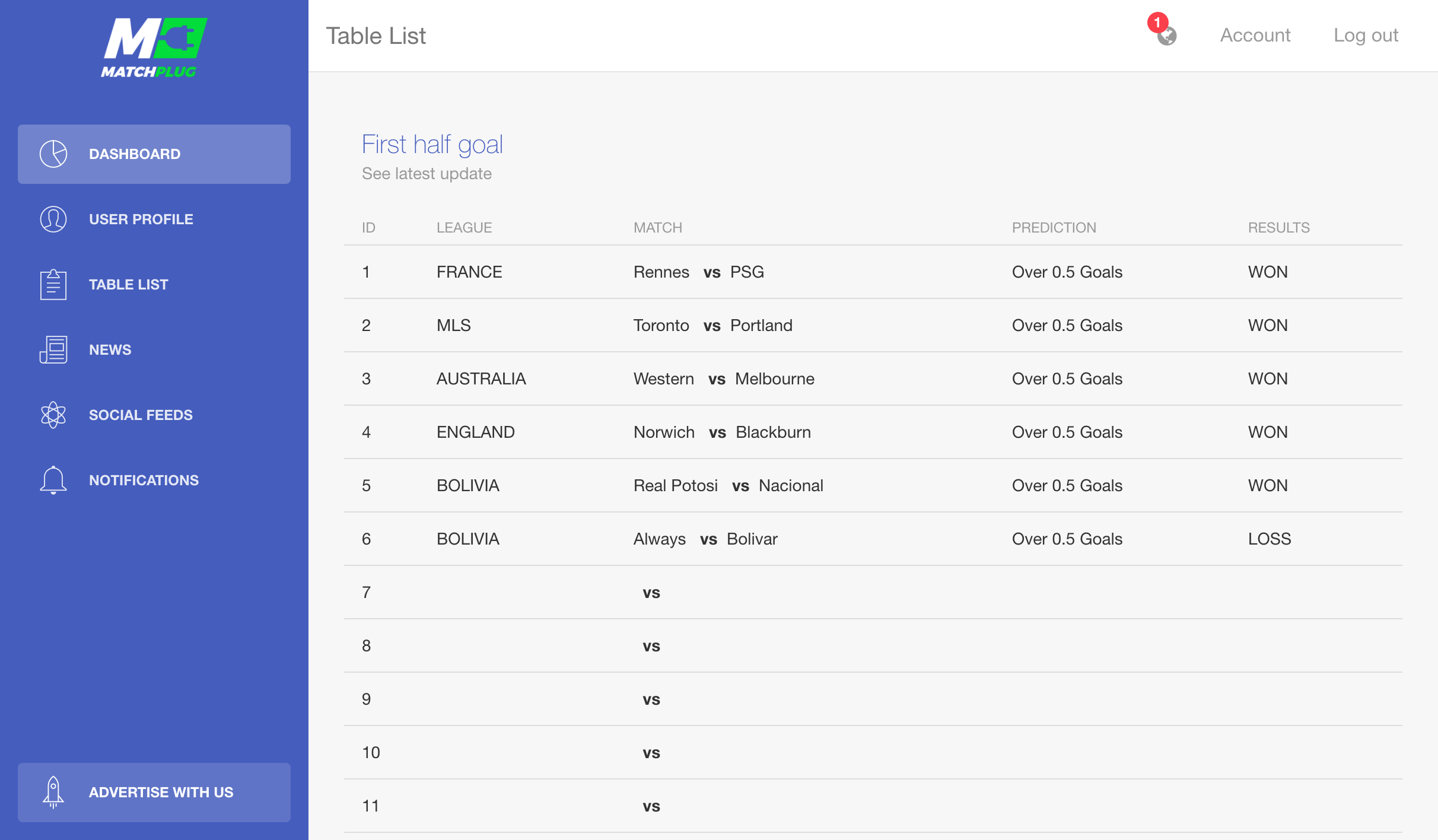Viewport: 1438px width, 840px height.
Task: Click row ID 11
Action: 371,806
